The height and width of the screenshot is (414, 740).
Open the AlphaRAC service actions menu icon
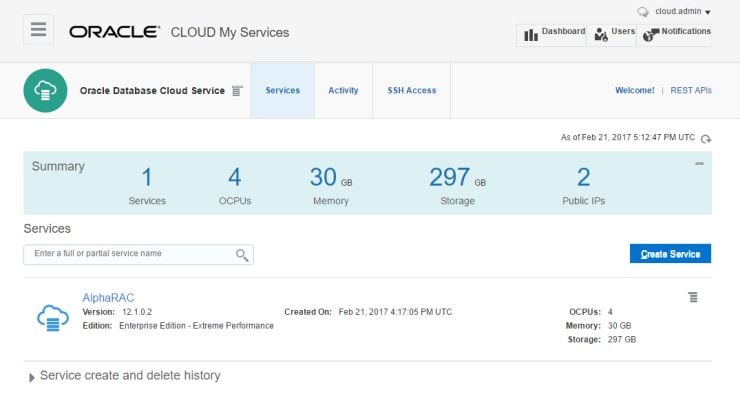(693, 297)
